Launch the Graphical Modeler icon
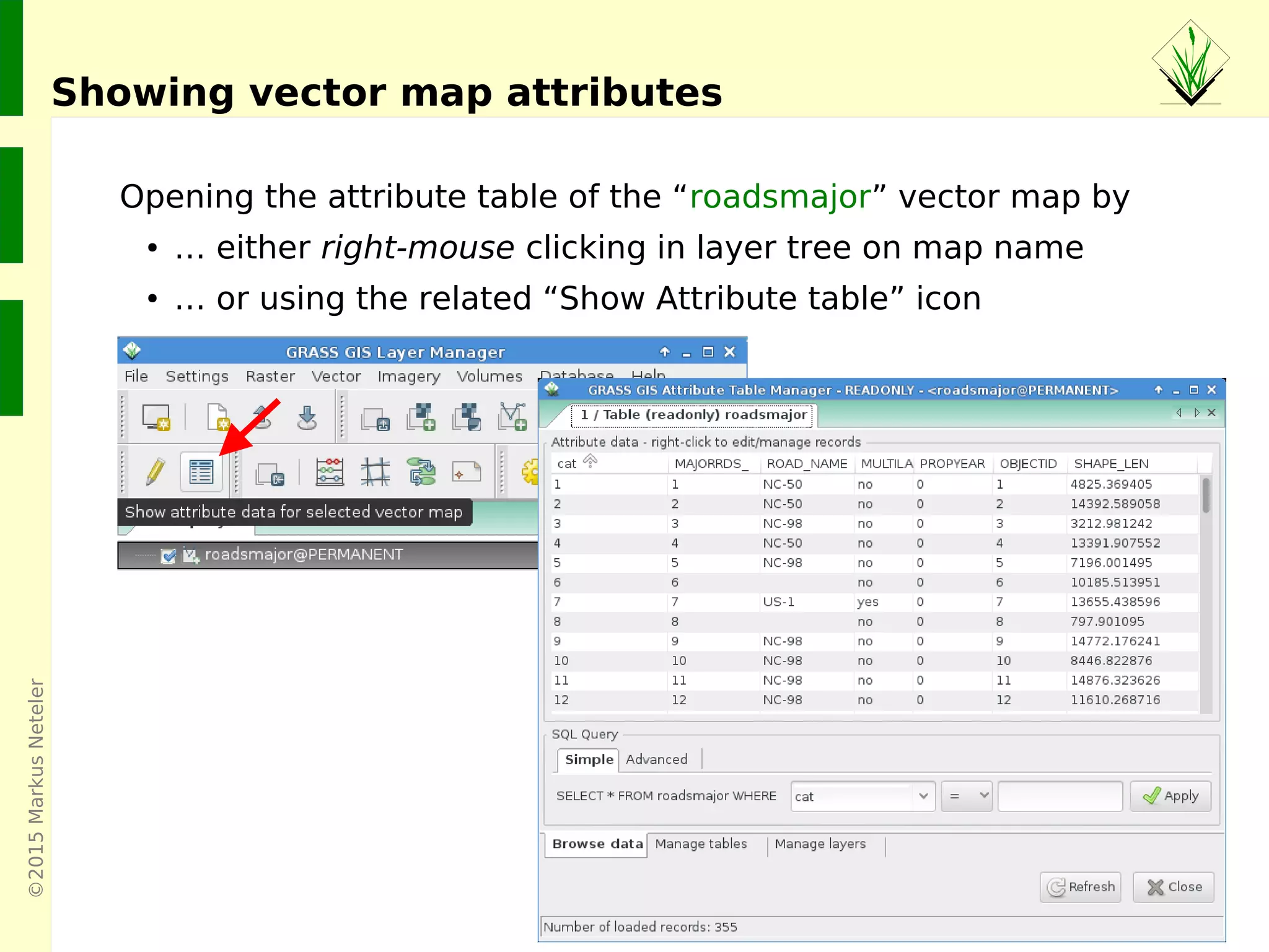Screen dimensions: 1269x952 click(x=421, y=472)
